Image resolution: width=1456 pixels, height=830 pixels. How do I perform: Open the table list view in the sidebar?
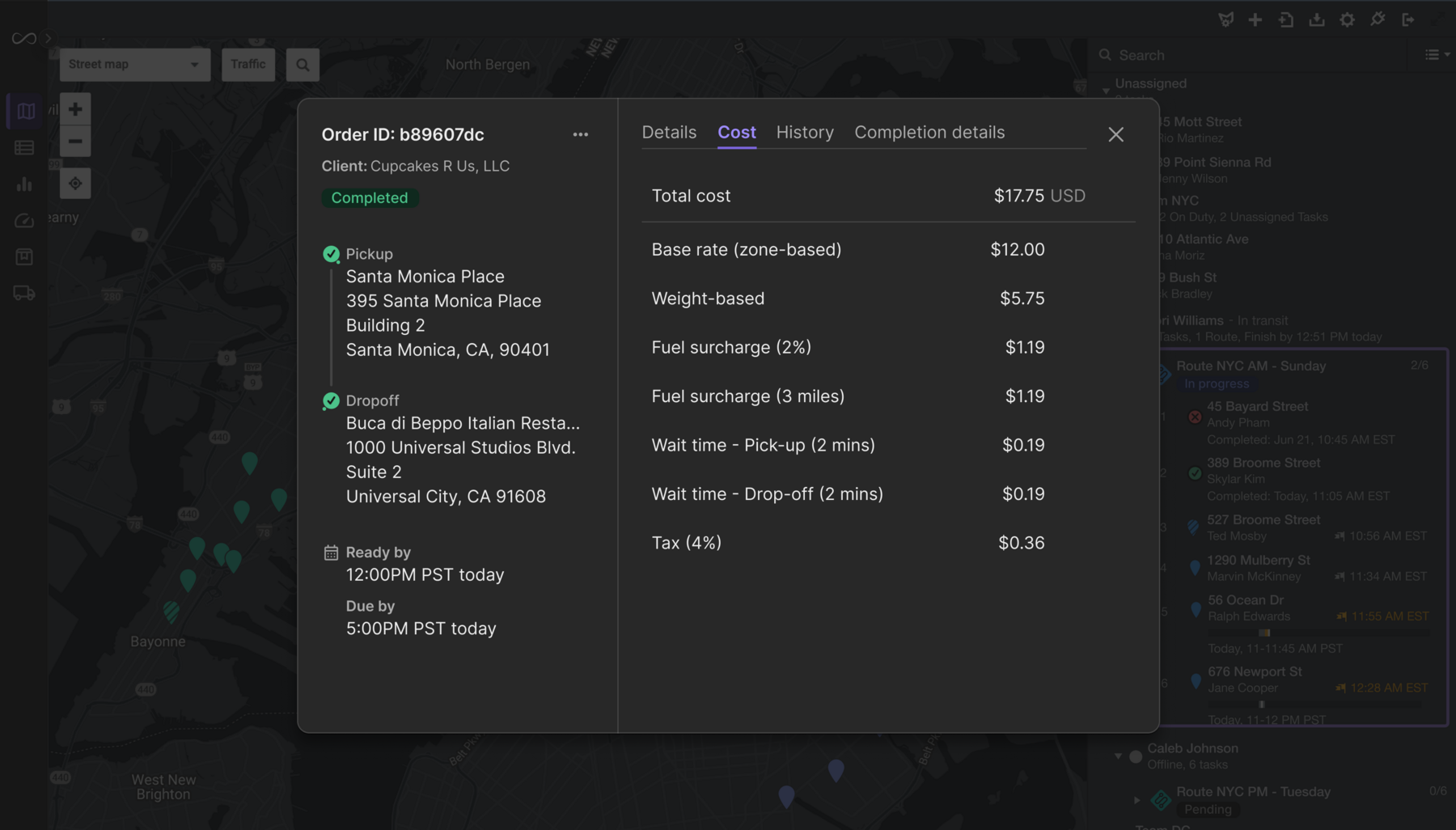24,147
